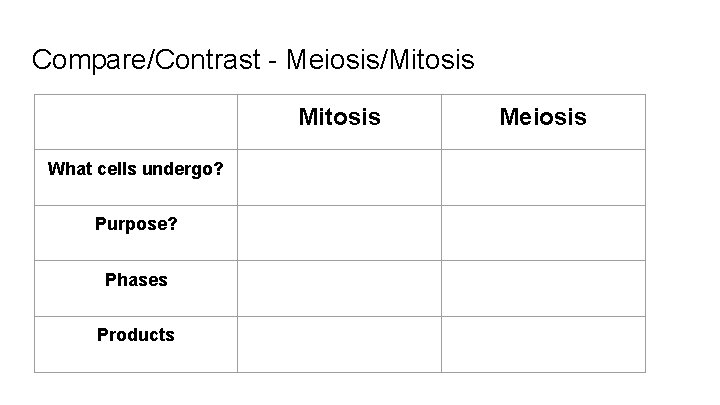Click the word 'Meiosis/Mitosis' in the title
Viewport: 720px width, 405px height.
coord(380,60)
